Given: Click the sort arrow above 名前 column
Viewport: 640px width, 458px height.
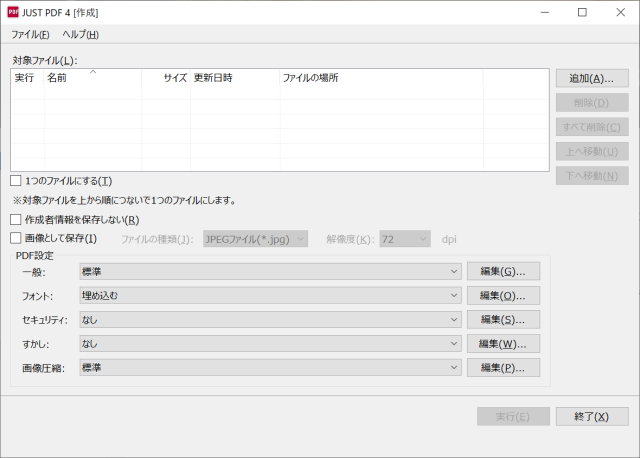Looking at the screenshot, I should click(93, 72).
